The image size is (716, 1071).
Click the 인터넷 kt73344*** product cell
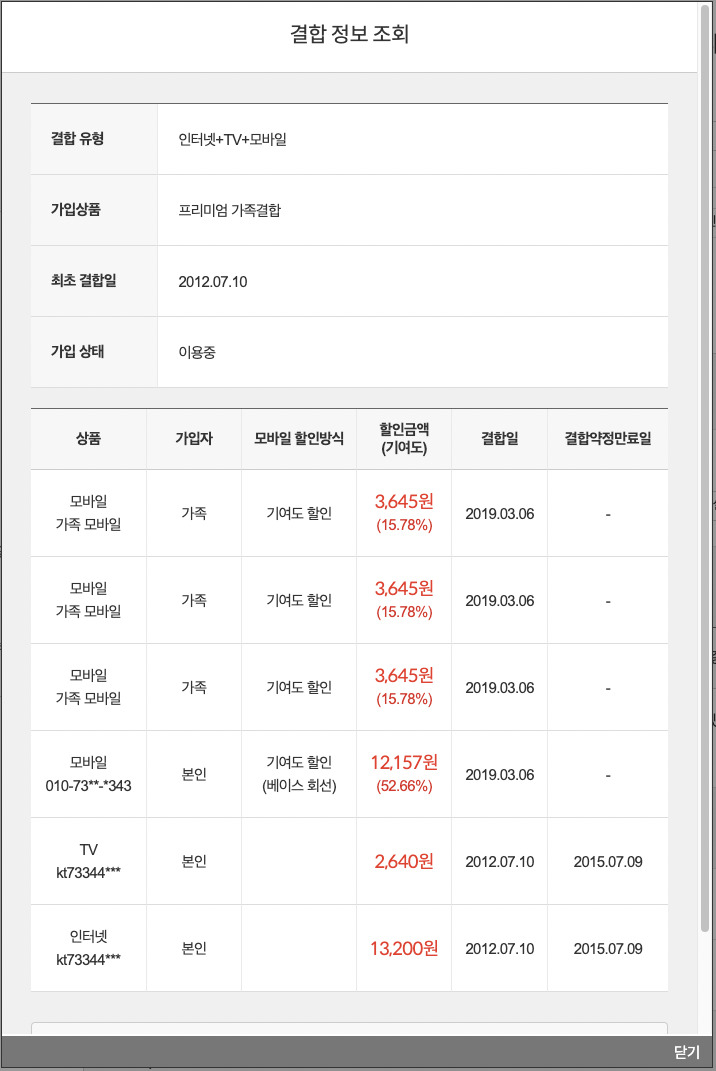pos(88,948)
